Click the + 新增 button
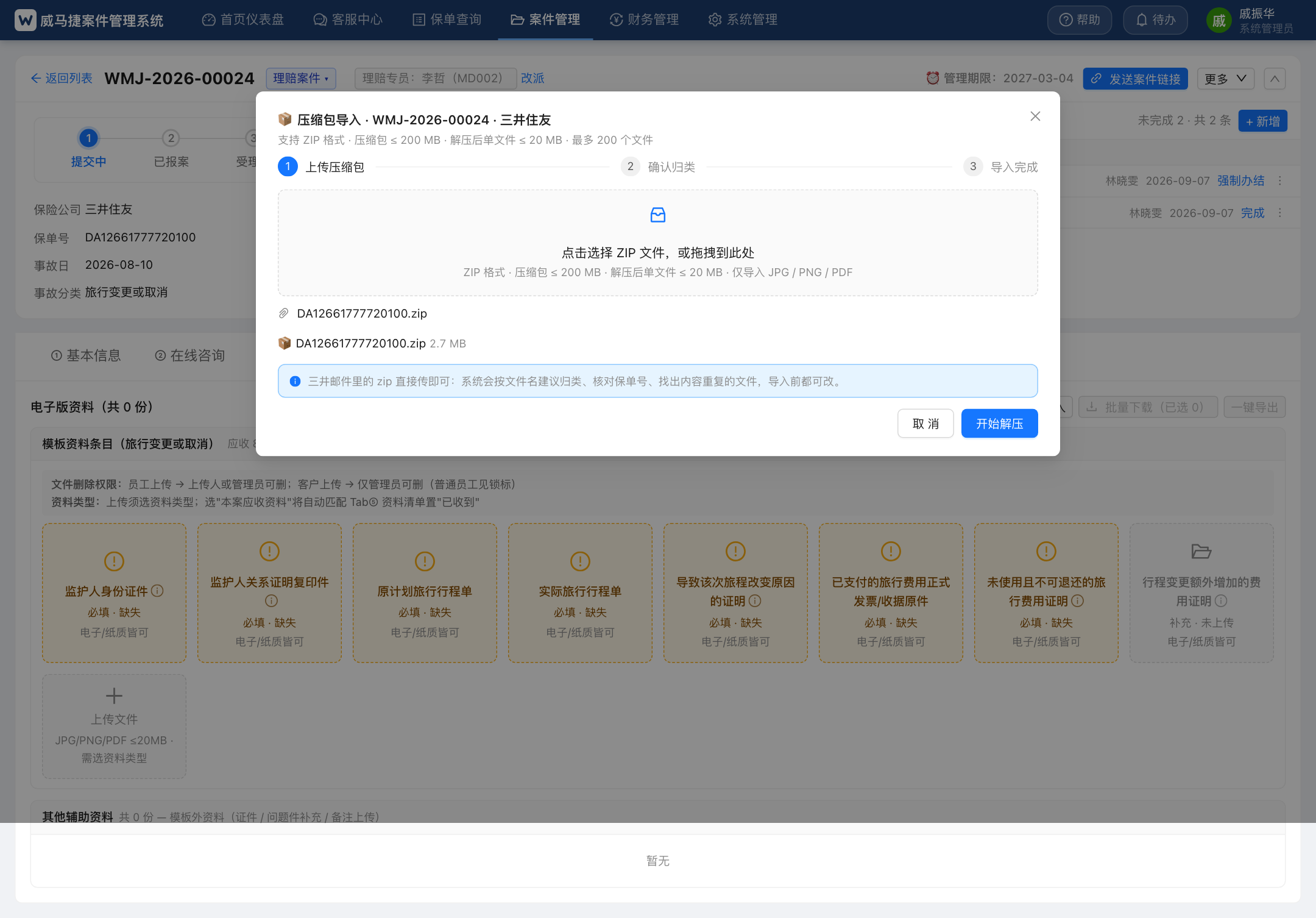 1262,121
